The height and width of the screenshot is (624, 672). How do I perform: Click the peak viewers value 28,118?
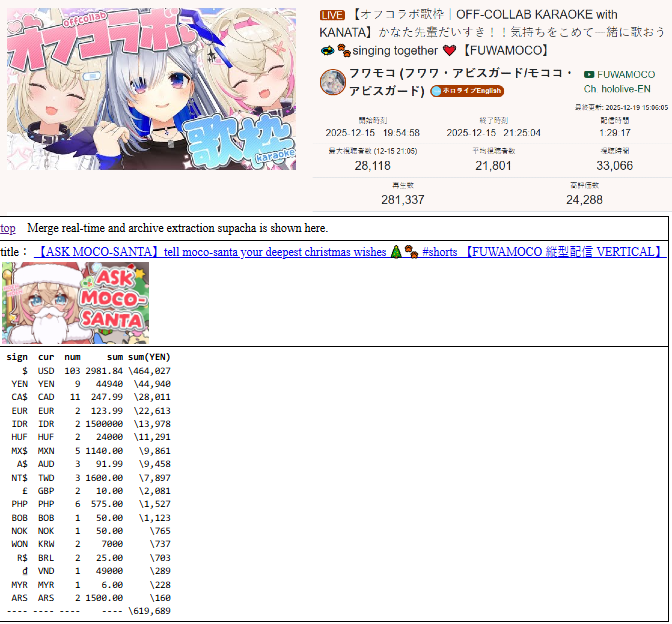click(372, 166)
